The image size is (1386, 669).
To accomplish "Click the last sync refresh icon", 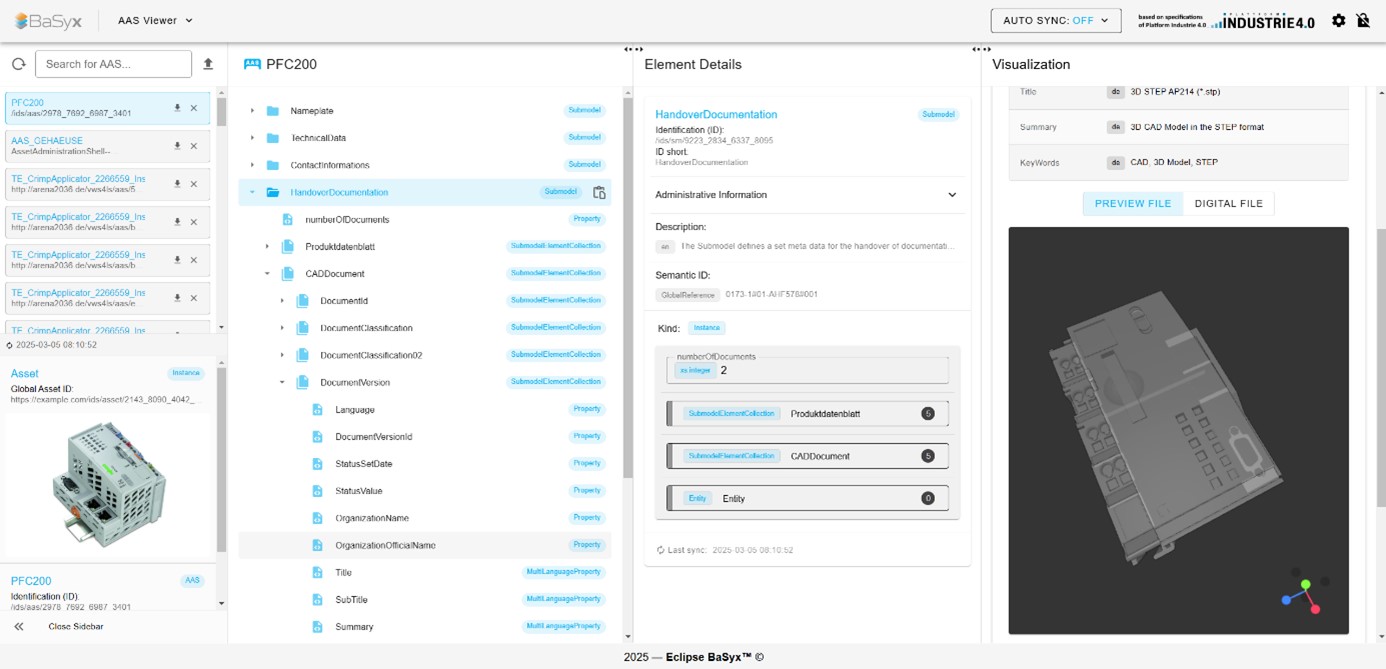I will (661, 550).
